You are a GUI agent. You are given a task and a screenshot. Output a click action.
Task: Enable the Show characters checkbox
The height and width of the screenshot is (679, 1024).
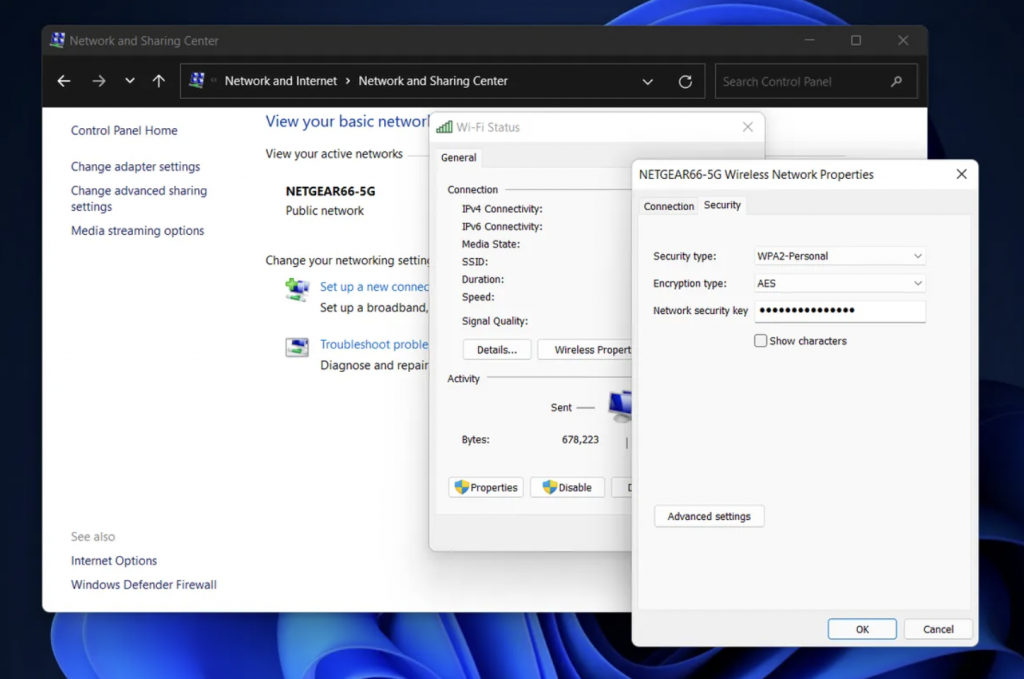tap(761, 341)
